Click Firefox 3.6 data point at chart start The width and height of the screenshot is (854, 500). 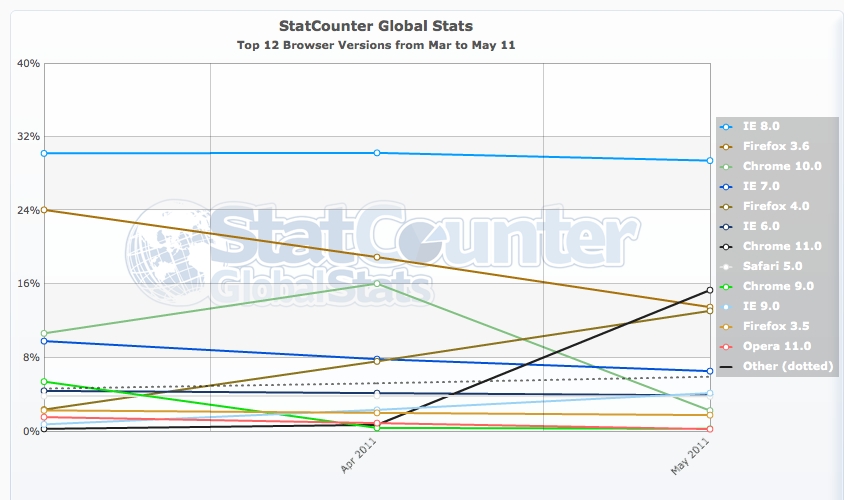pos(44,210)
